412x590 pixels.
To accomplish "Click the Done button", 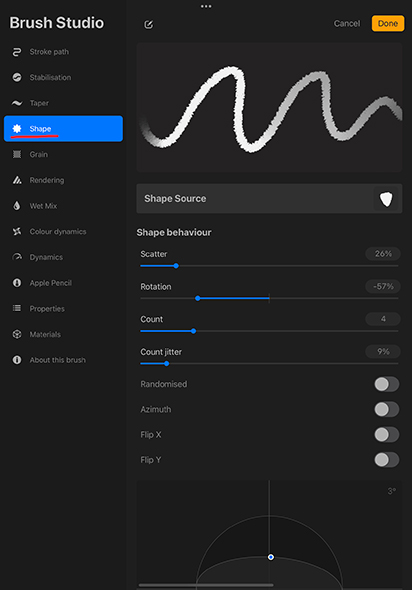I will 388,23.
